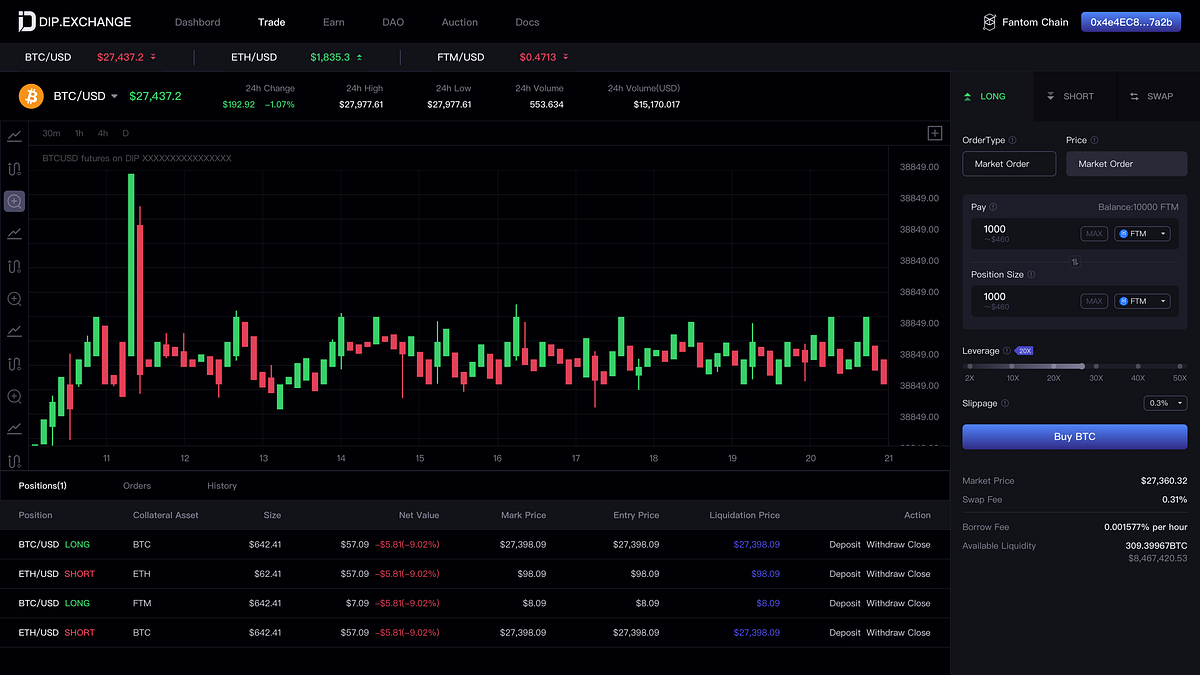Open the Slippage 0.3% dropdown
This screenshot has height=675, width=1200.
[x=1165, y=403]
